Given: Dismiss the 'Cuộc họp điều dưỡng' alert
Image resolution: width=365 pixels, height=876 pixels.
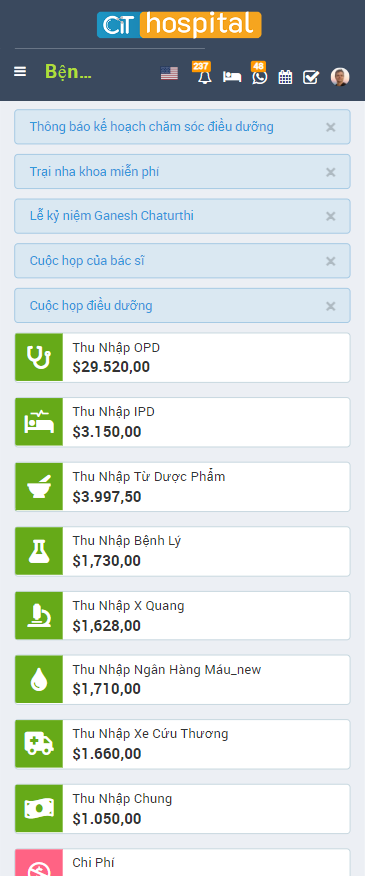Looking at the screenshot, I should coord(330,306).
